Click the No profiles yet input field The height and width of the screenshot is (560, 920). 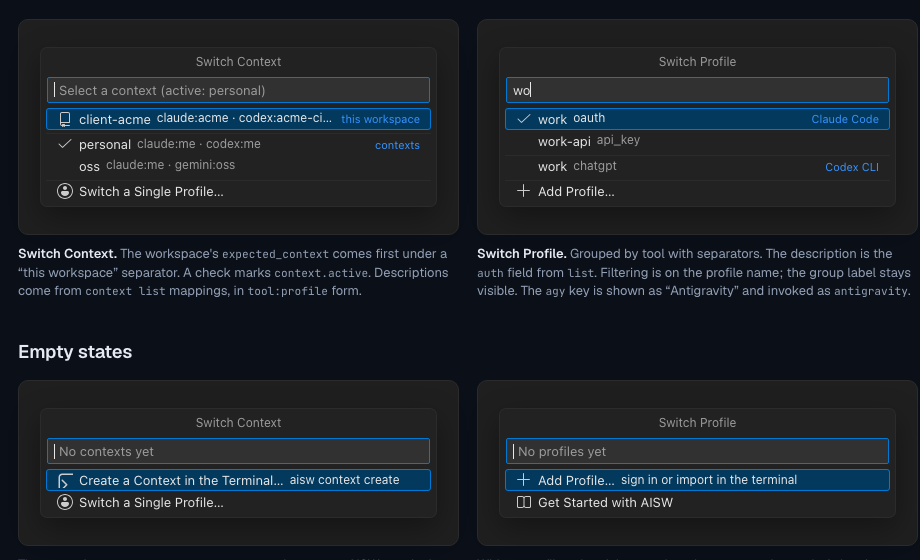coord(697,451)
